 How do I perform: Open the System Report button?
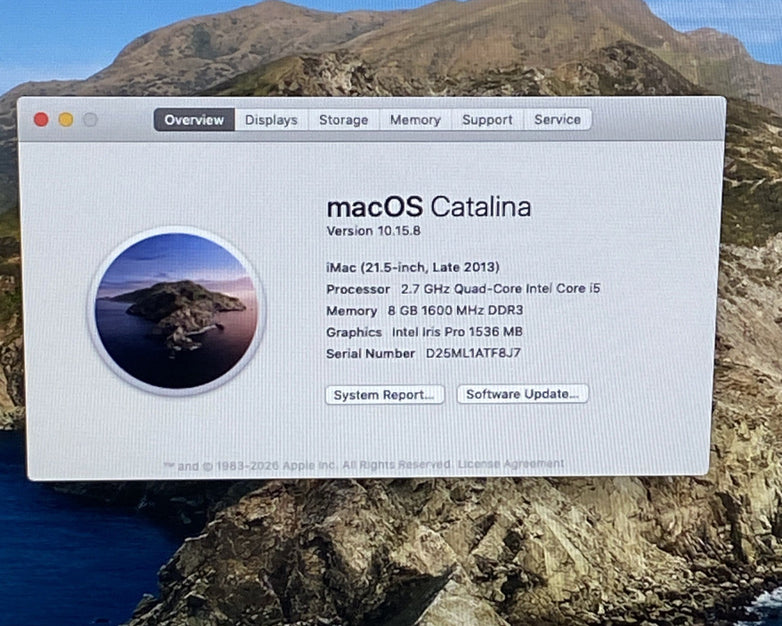[385, 395]
